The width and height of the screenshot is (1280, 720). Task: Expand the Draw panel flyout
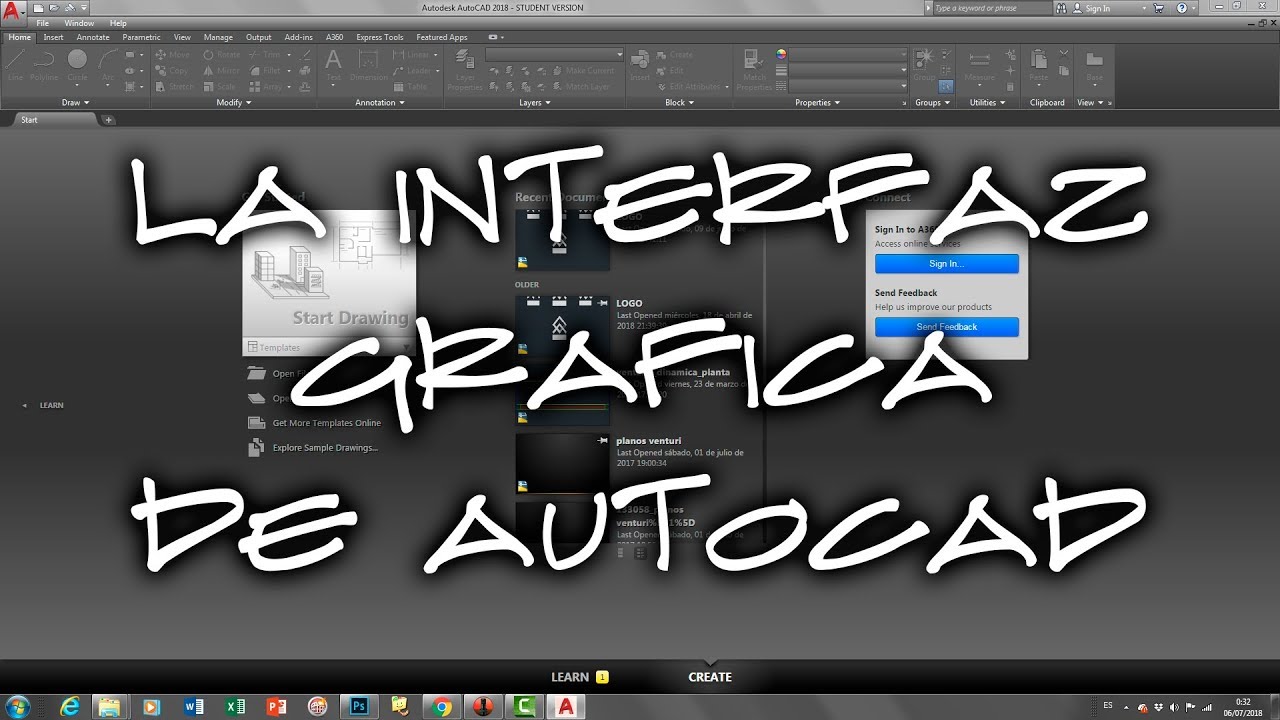tap(76, 102)
